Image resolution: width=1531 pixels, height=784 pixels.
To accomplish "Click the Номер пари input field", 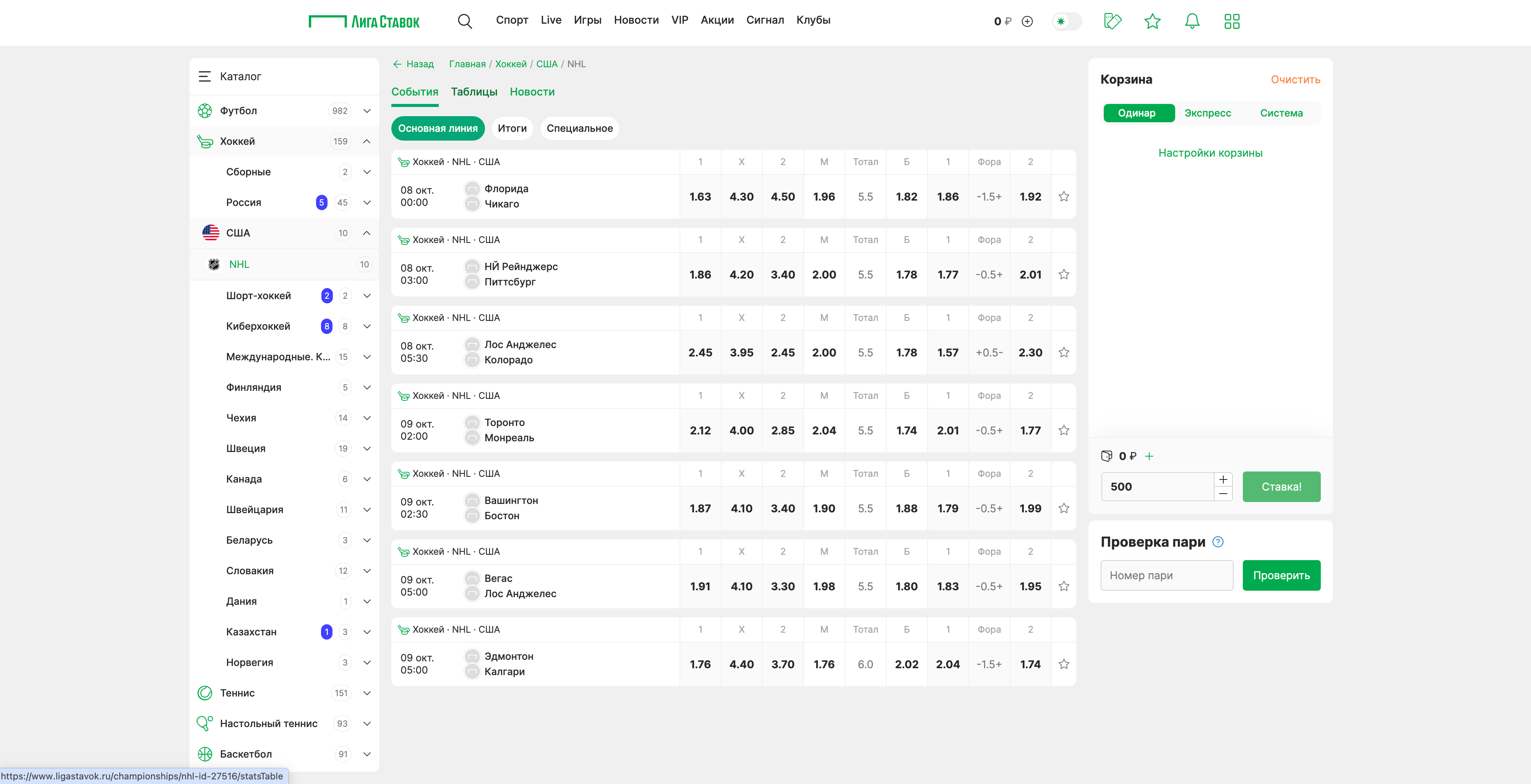I will coord(1166,575).
